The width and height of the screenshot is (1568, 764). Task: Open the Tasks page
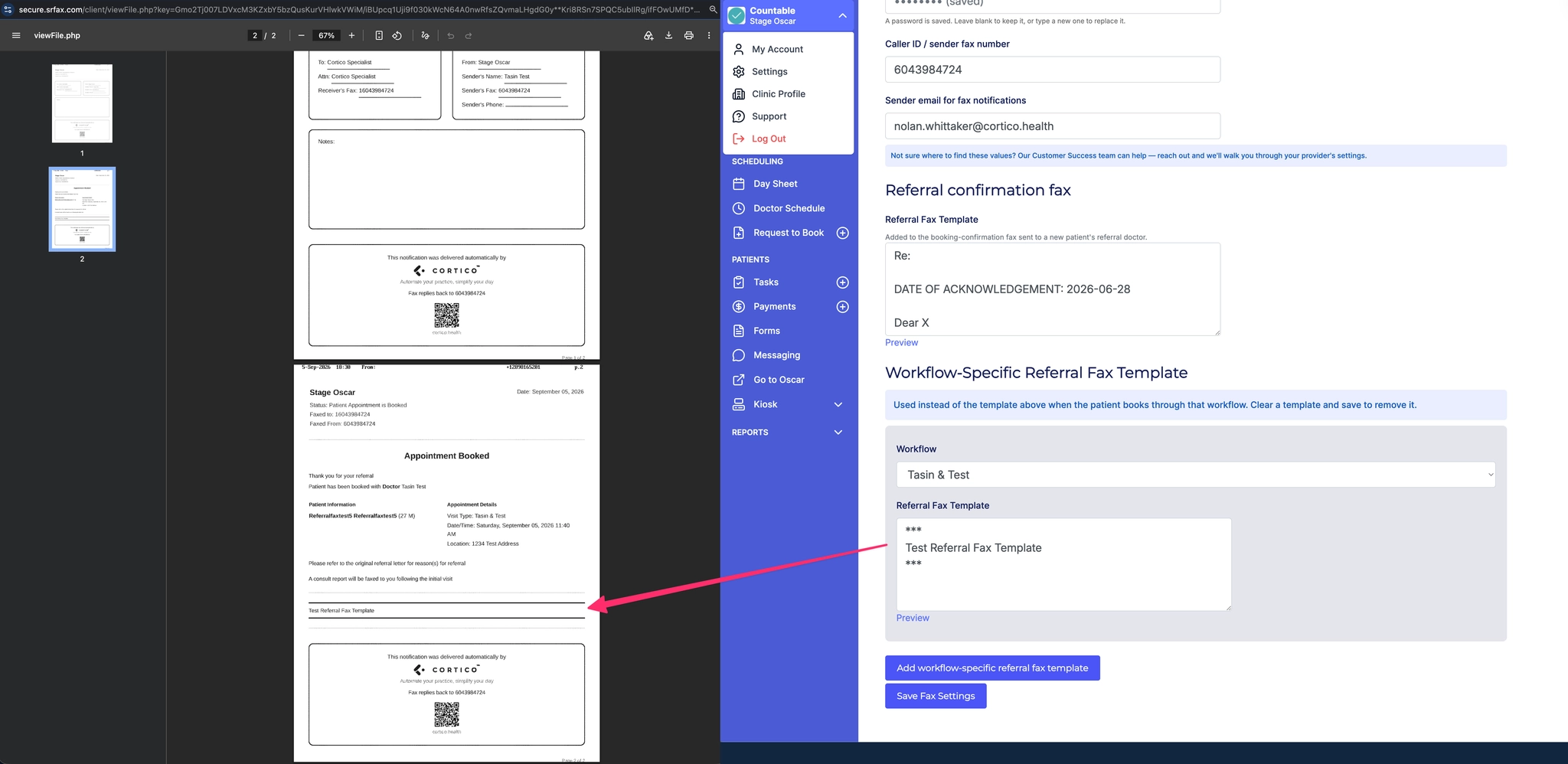[766, 282]
